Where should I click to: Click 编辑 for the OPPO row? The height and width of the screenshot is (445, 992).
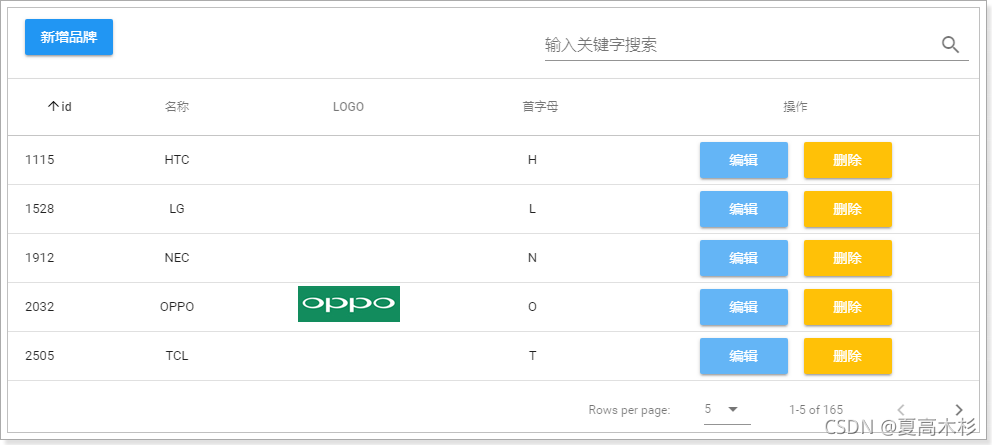(743, 307)
